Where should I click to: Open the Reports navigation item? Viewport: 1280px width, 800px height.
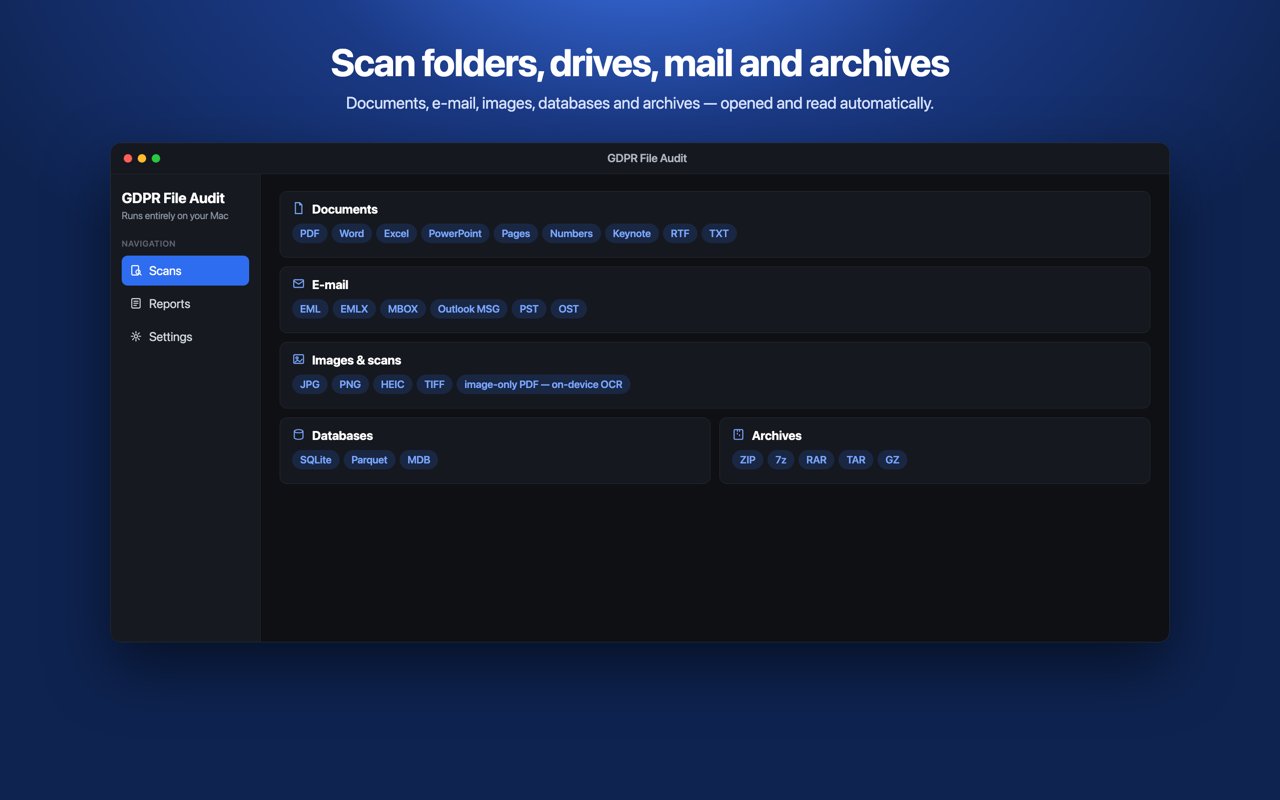(x=185, y=304)
